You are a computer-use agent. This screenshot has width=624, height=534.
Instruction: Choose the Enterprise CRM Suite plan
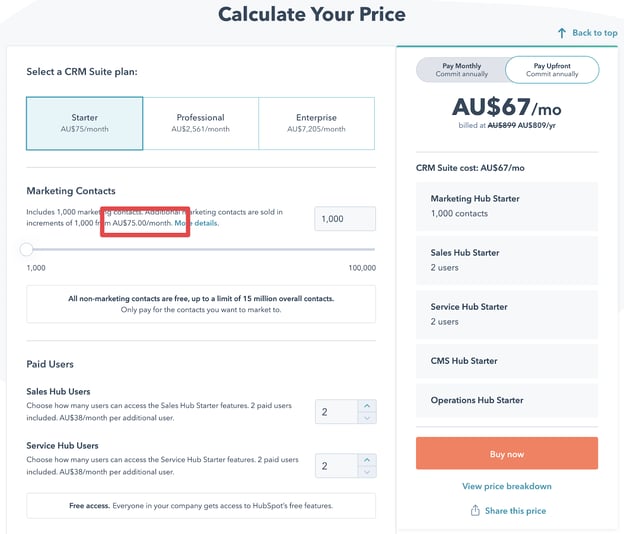316,123
